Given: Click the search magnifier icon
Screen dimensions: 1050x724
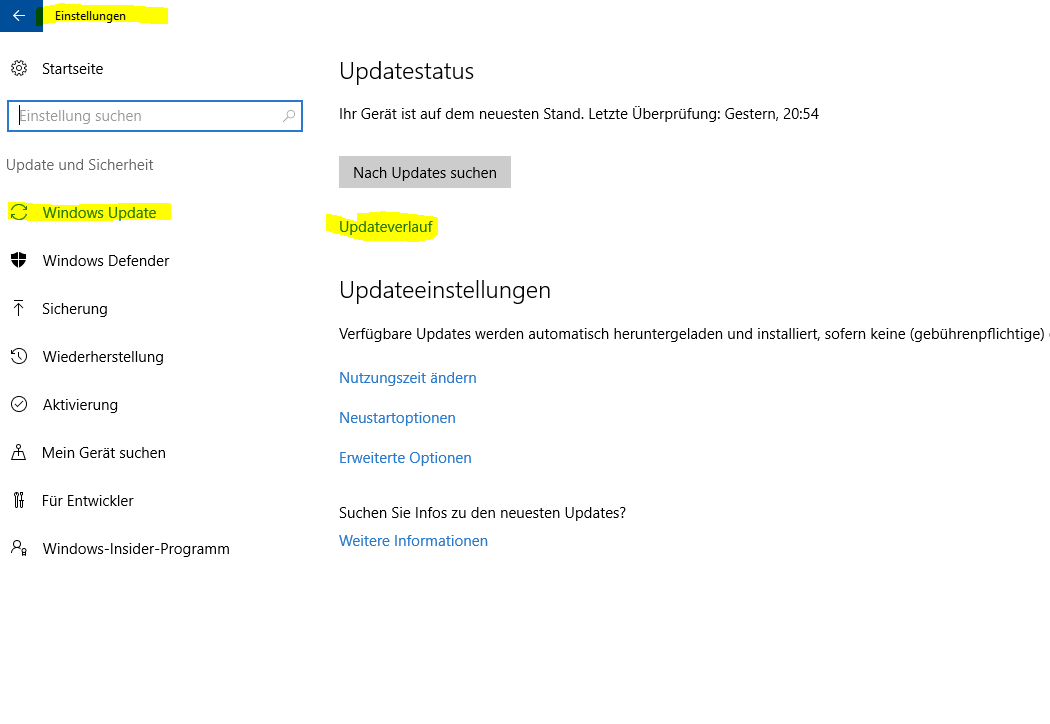Looking at the screenshot, I should [289, 116].
